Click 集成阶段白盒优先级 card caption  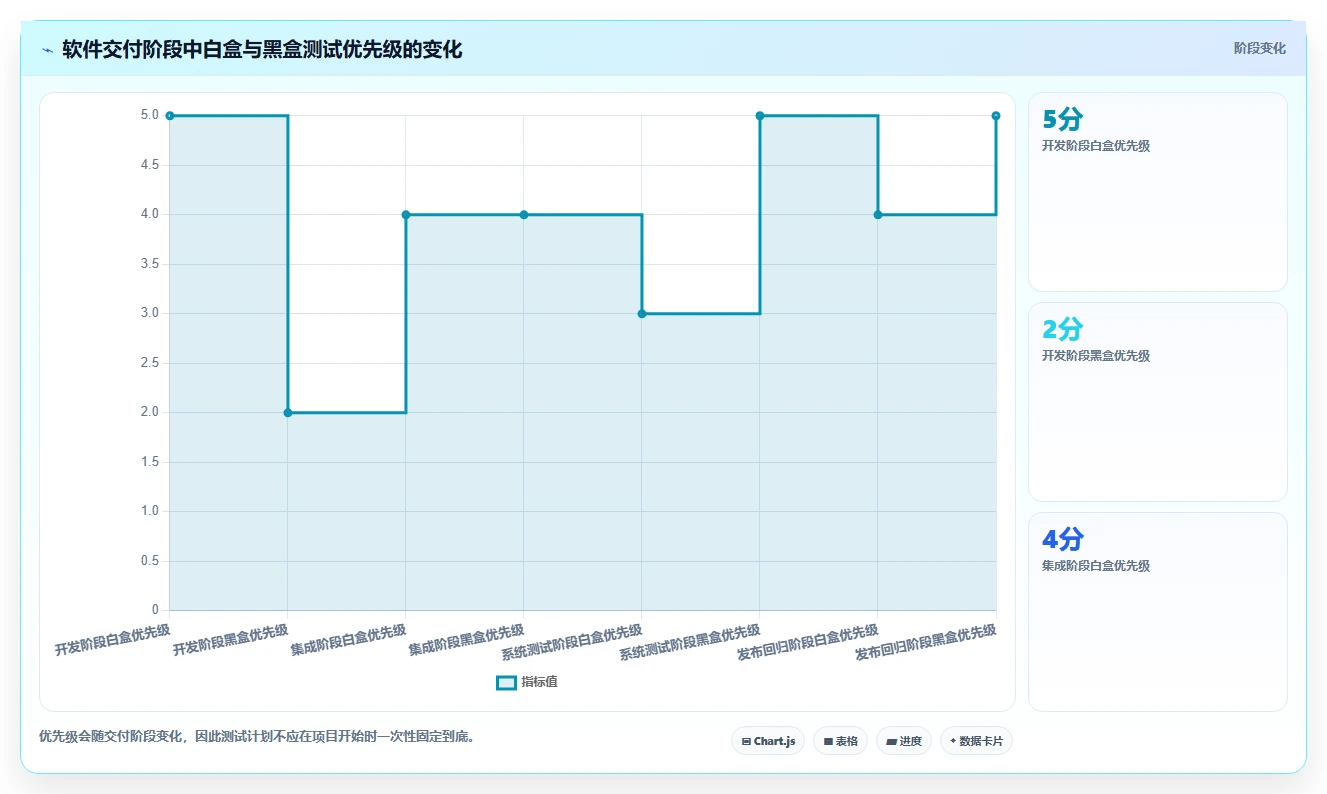[1096, 566]
